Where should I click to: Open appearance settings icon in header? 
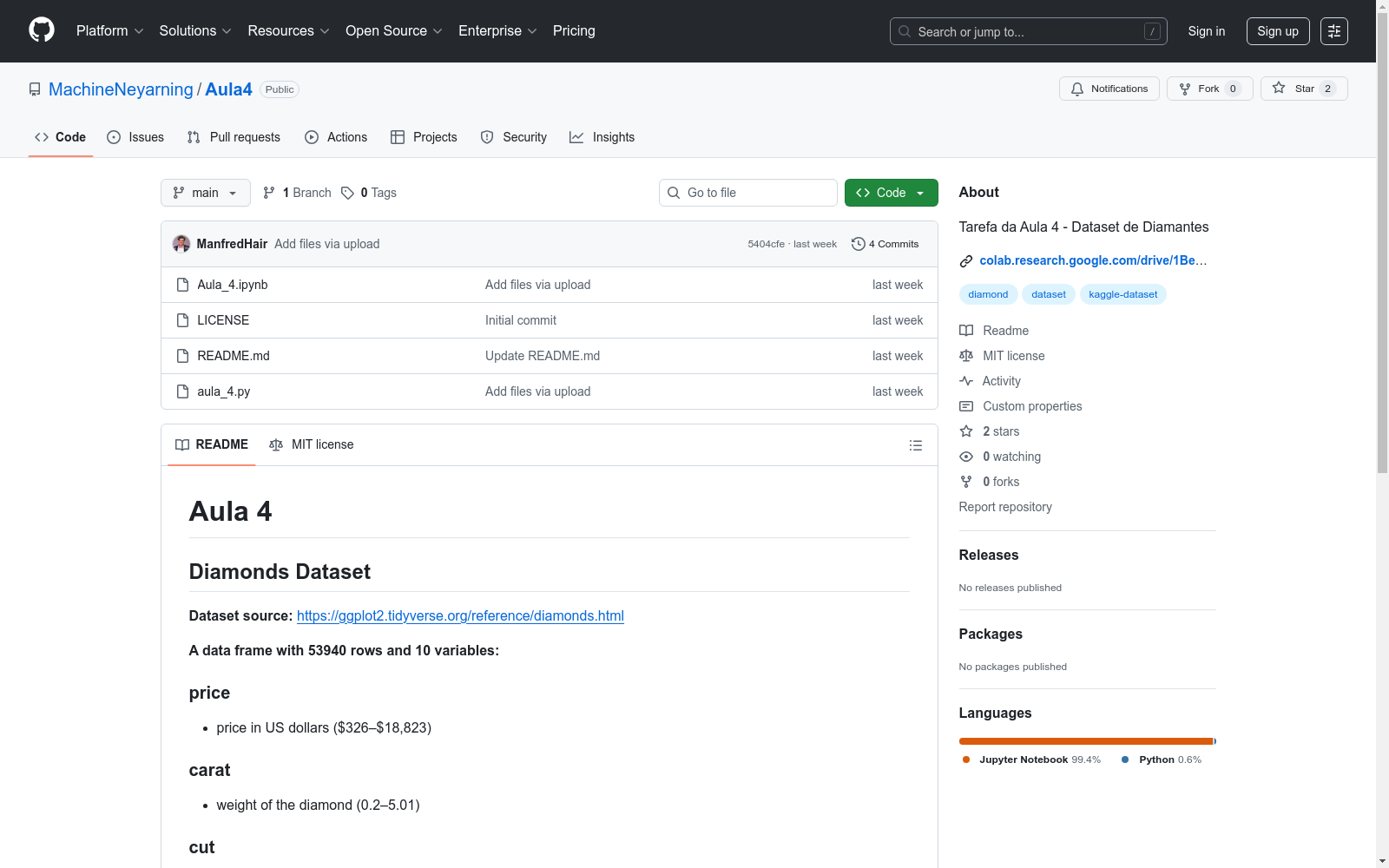pyautogui.click(x=1334, y=31)
